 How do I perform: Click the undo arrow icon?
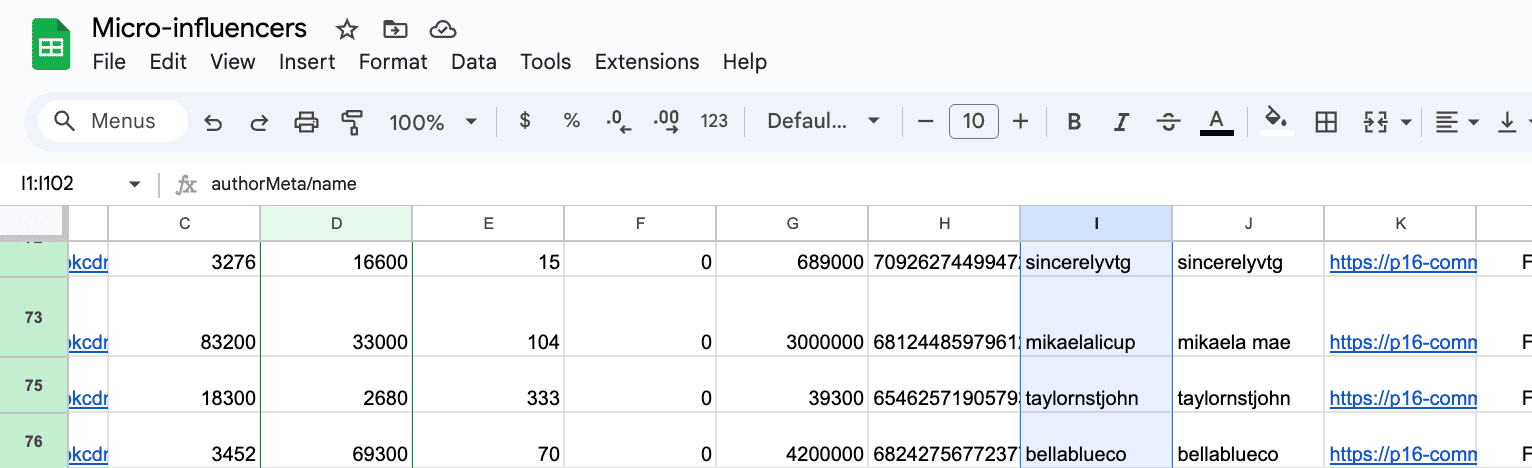pos(213,122)
